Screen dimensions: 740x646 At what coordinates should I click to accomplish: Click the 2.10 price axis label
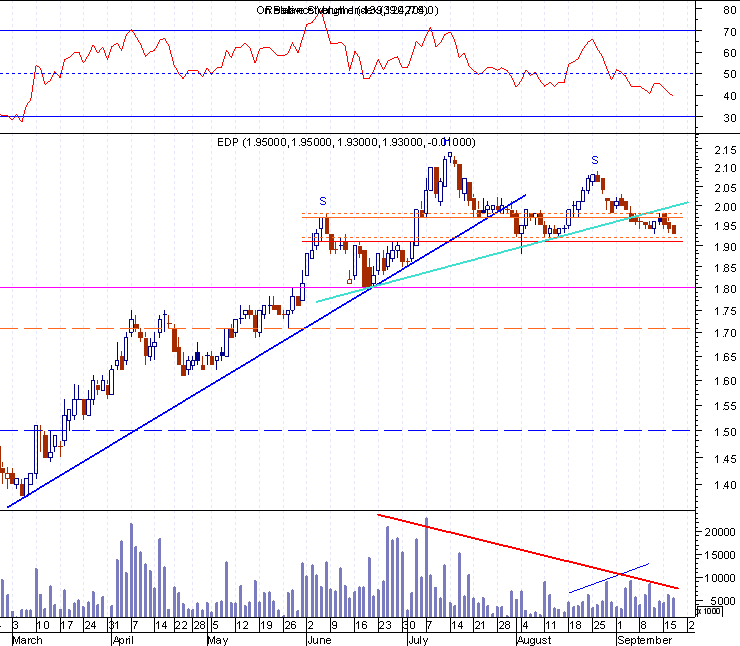click(x=725, y=168)
